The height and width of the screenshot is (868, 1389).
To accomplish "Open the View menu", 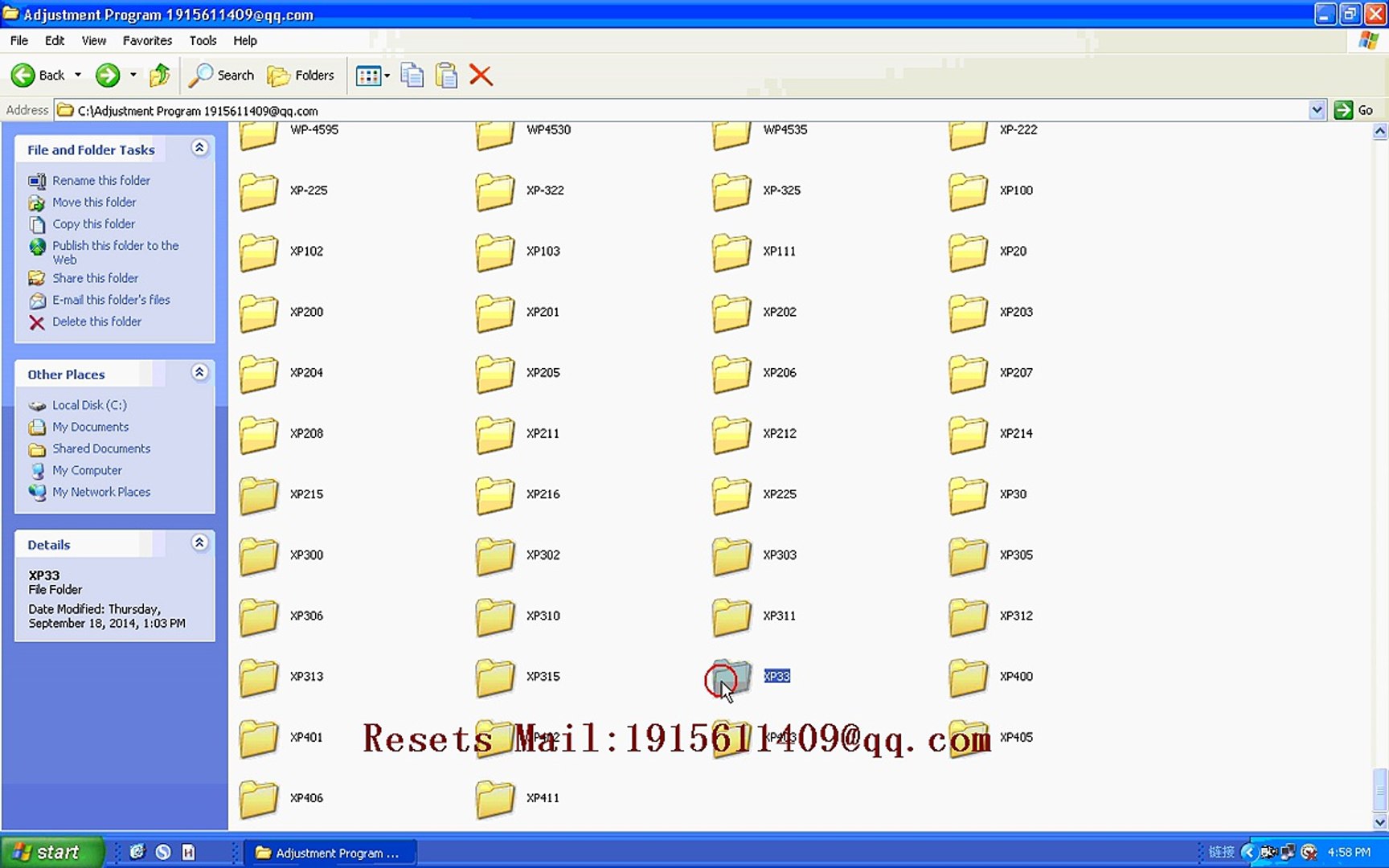I will pyautogui.click(x=94, y=40).
